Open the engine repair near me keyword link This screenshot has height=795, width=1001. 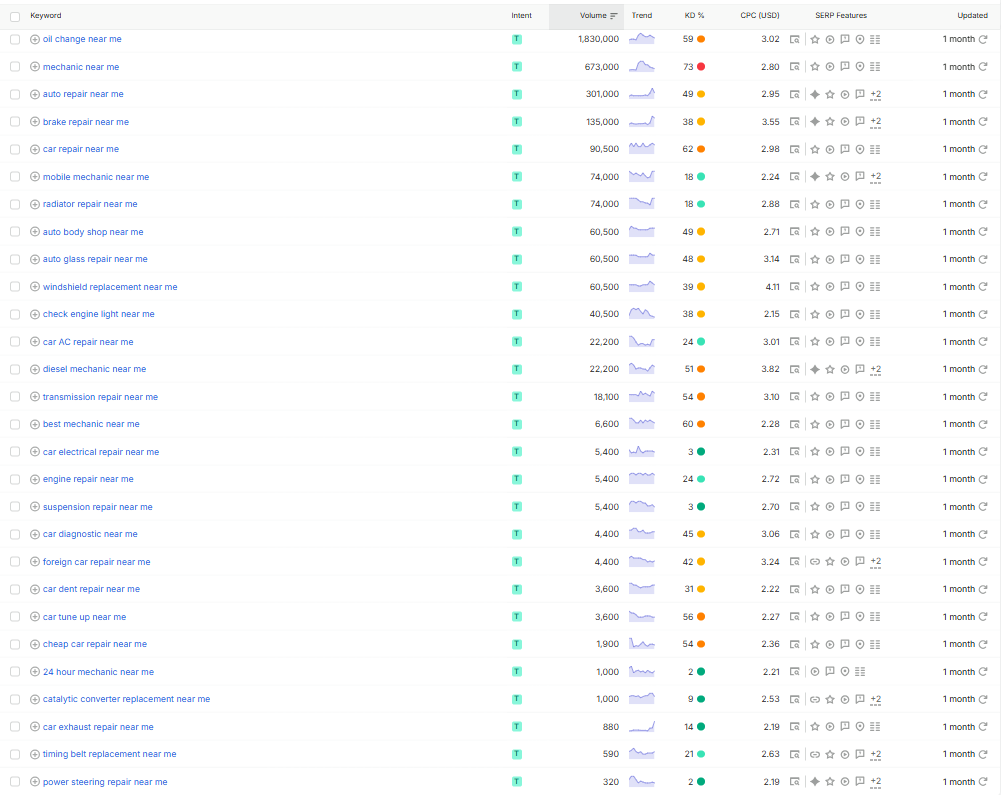[x=88, y=479]
